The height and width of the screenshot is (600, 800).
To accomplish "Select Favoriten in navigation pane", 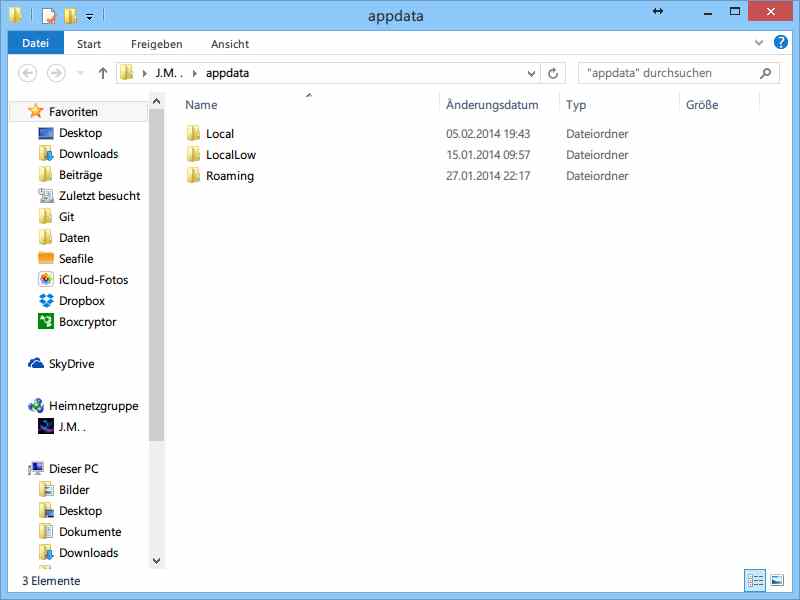I will pyautogui.click(x=73, y=111).
